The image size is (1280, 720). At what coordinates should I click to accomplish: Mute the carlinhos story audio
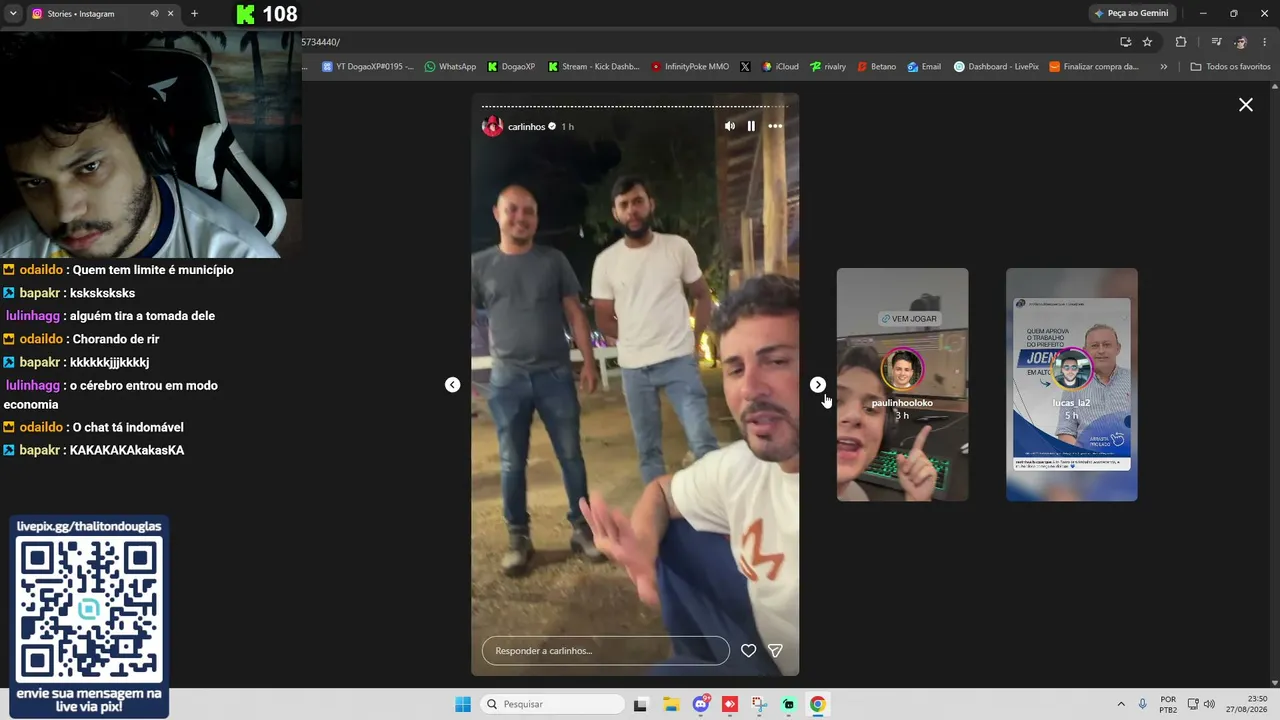point(729,126)
